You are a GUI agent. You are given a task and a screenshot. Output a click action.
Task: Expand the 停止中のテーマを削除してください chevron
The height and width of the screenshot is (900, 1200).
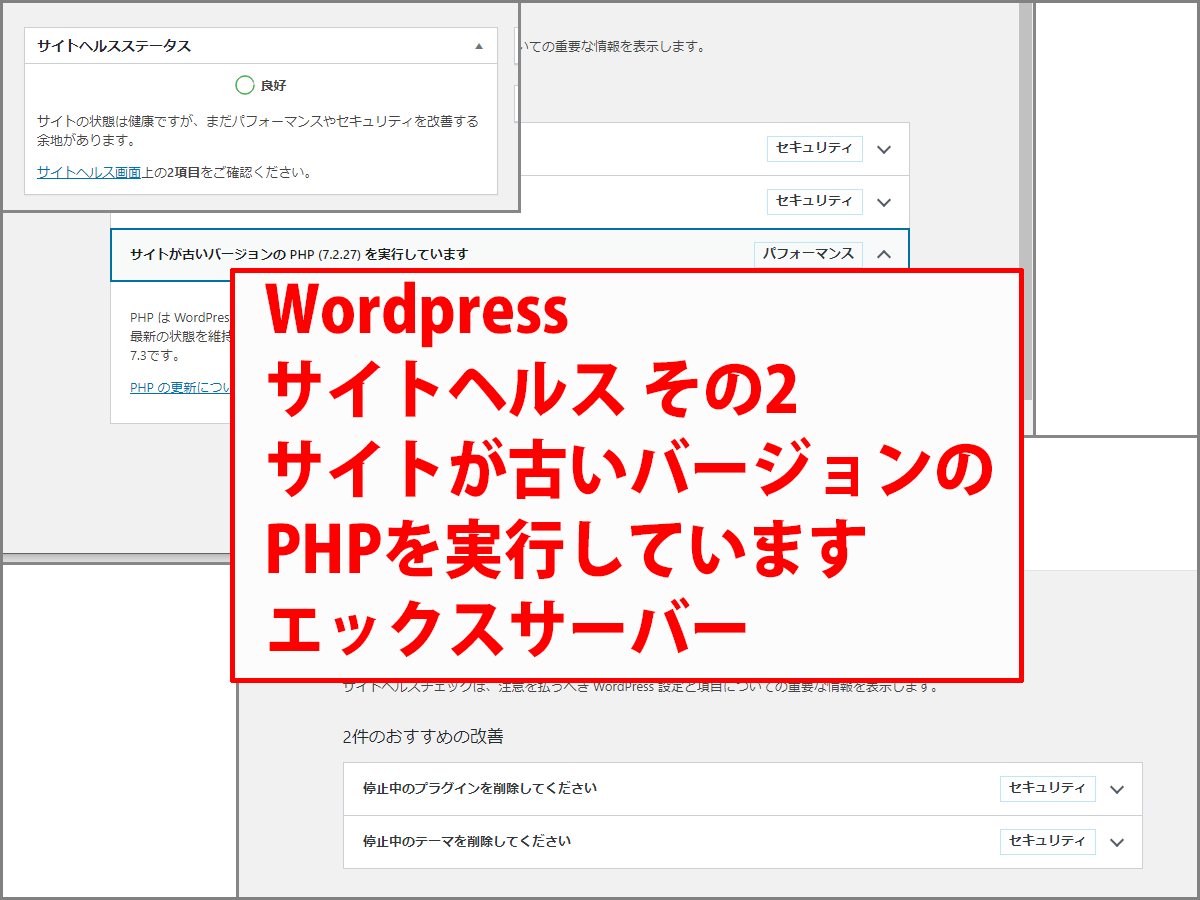coord(1117,842)
